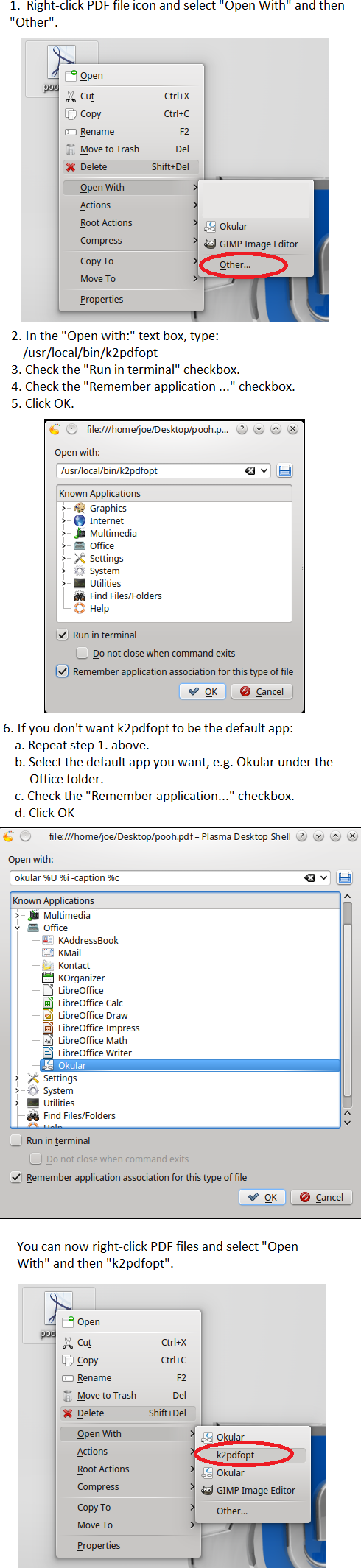The image size is (361, 1568).
Task: Click the clear-text icon in k2pdfopt field
Action: coord(250,470)
